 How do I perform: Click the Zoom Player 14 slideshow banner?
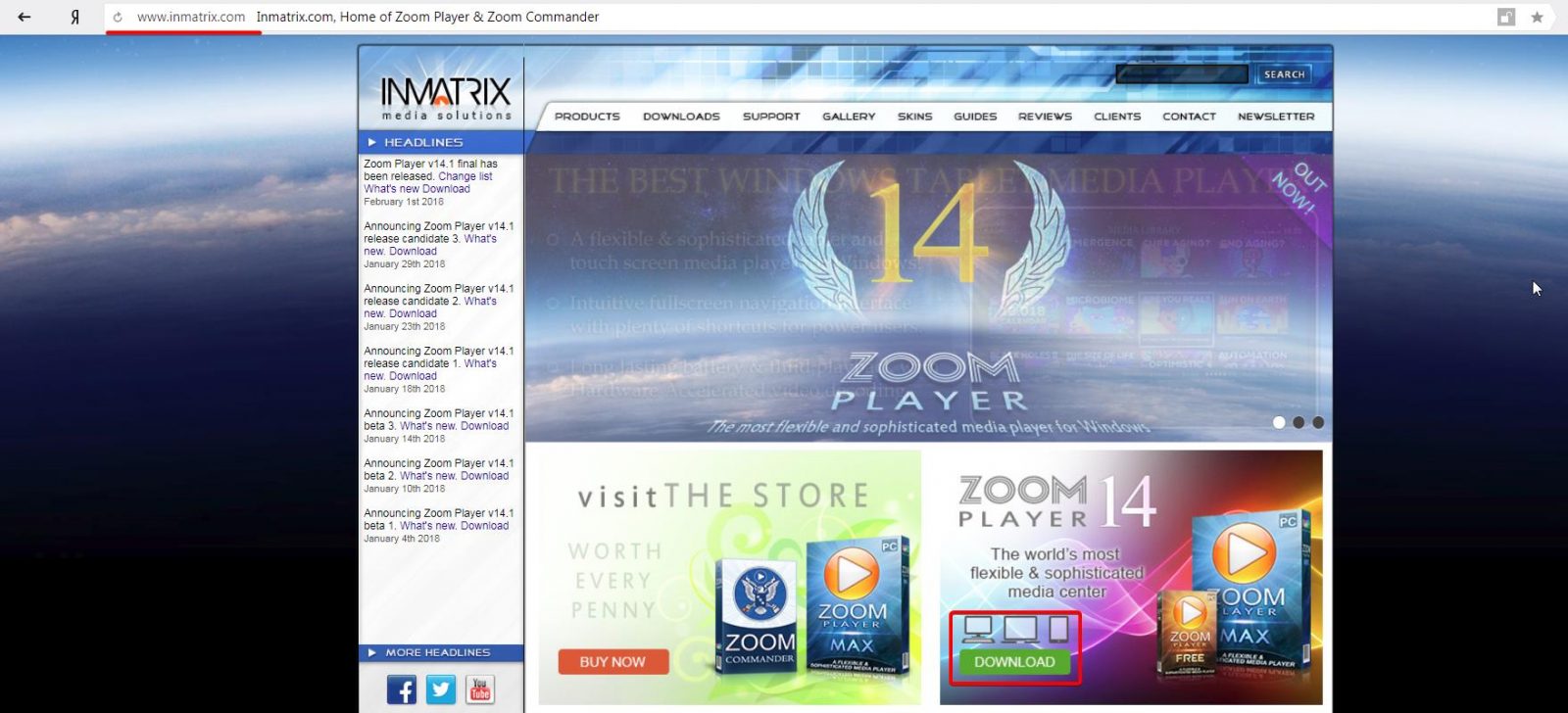point(928,297)
